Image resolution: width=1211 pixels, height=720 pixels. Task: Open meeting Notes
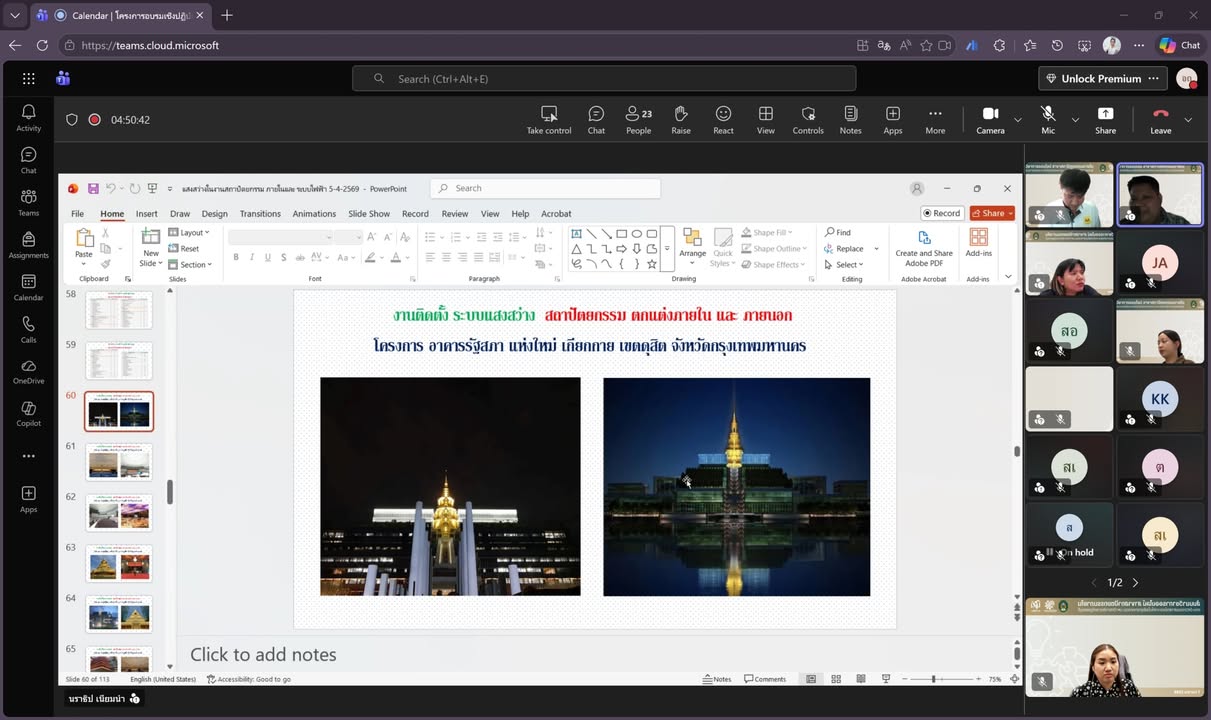(x=850, y=119)
